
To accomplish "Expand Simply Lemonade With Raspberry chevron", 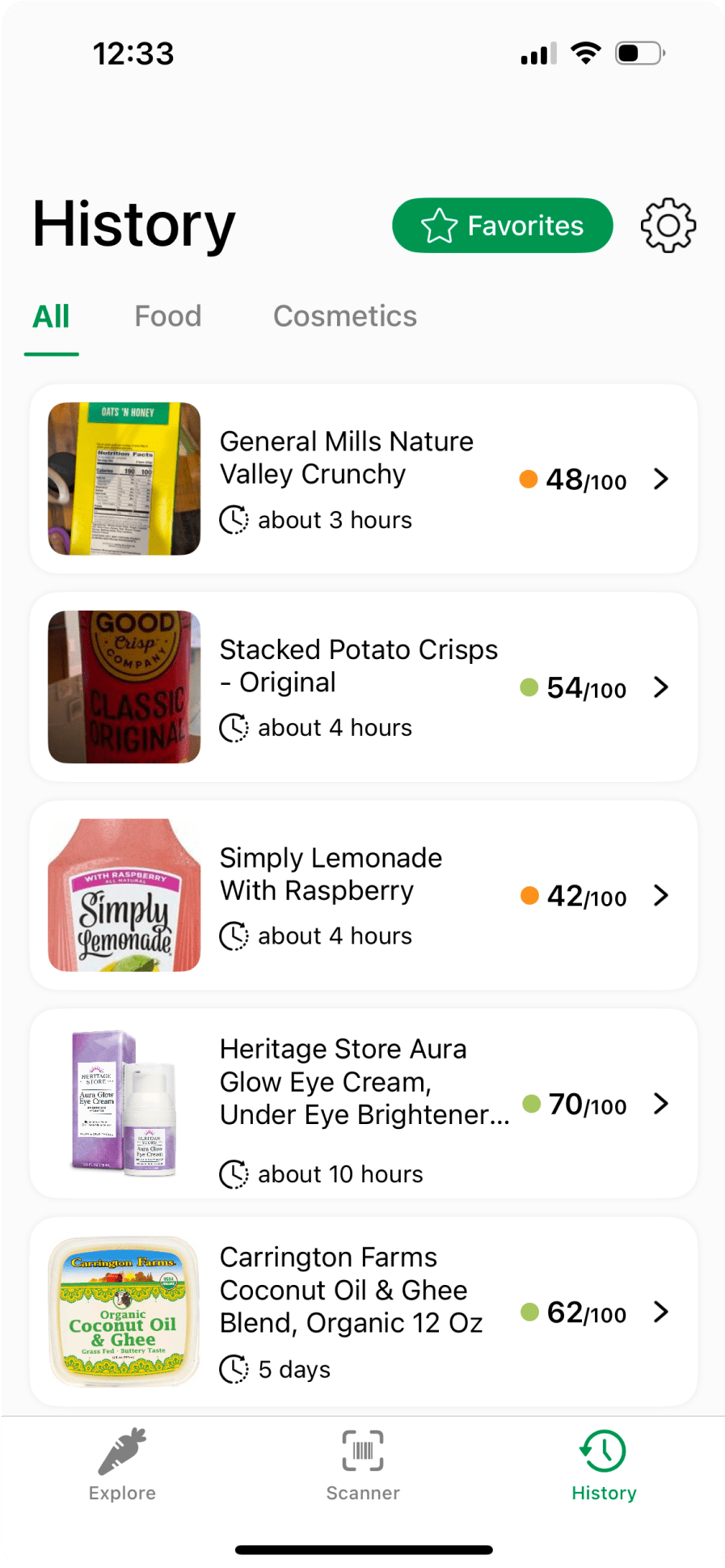I will [x=661, y=895].
